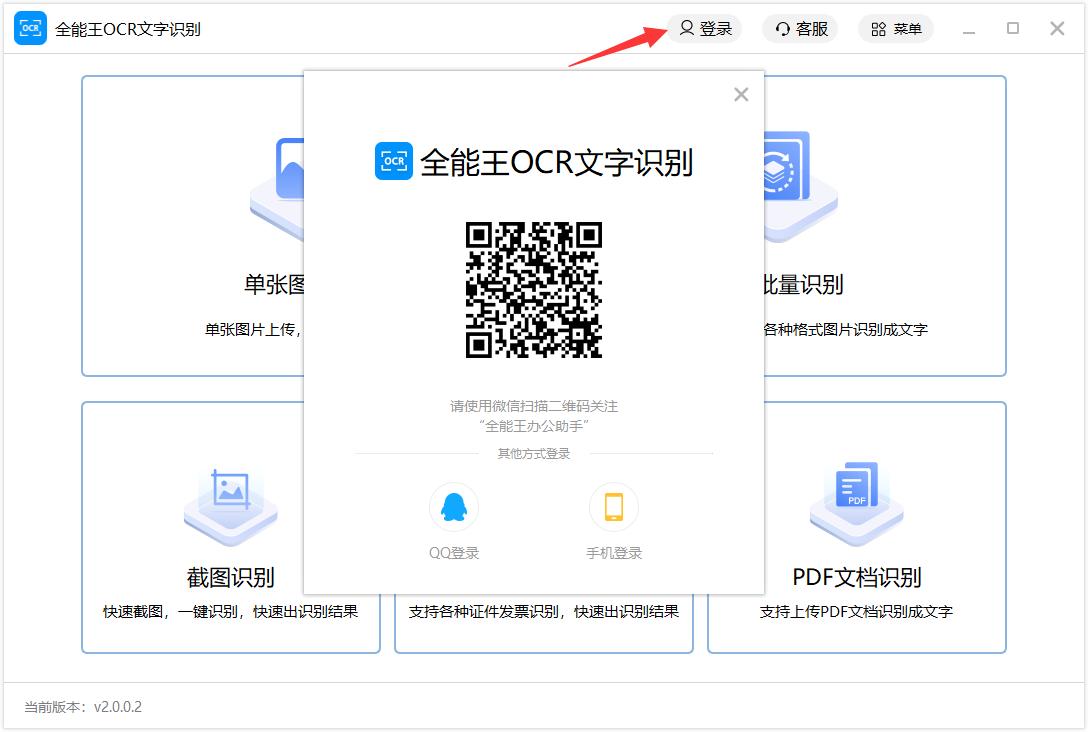Open the 批量识别 card title
Image resolution: width=1088 pixels, height=732 pixels.
click(x=802, y=285)
